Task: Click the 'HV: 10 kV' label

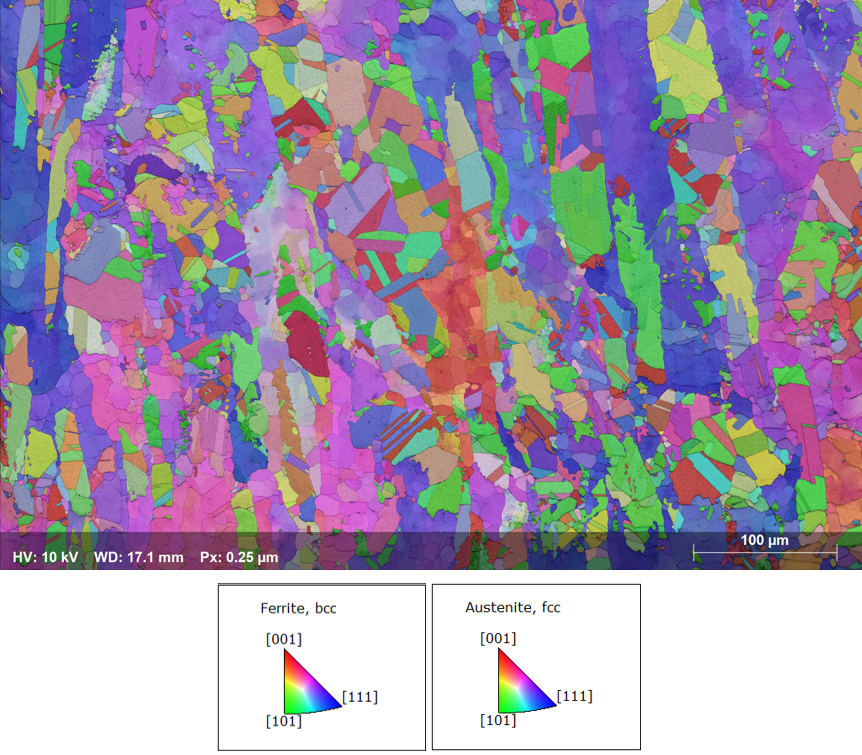Action: [x=45, y=557]
